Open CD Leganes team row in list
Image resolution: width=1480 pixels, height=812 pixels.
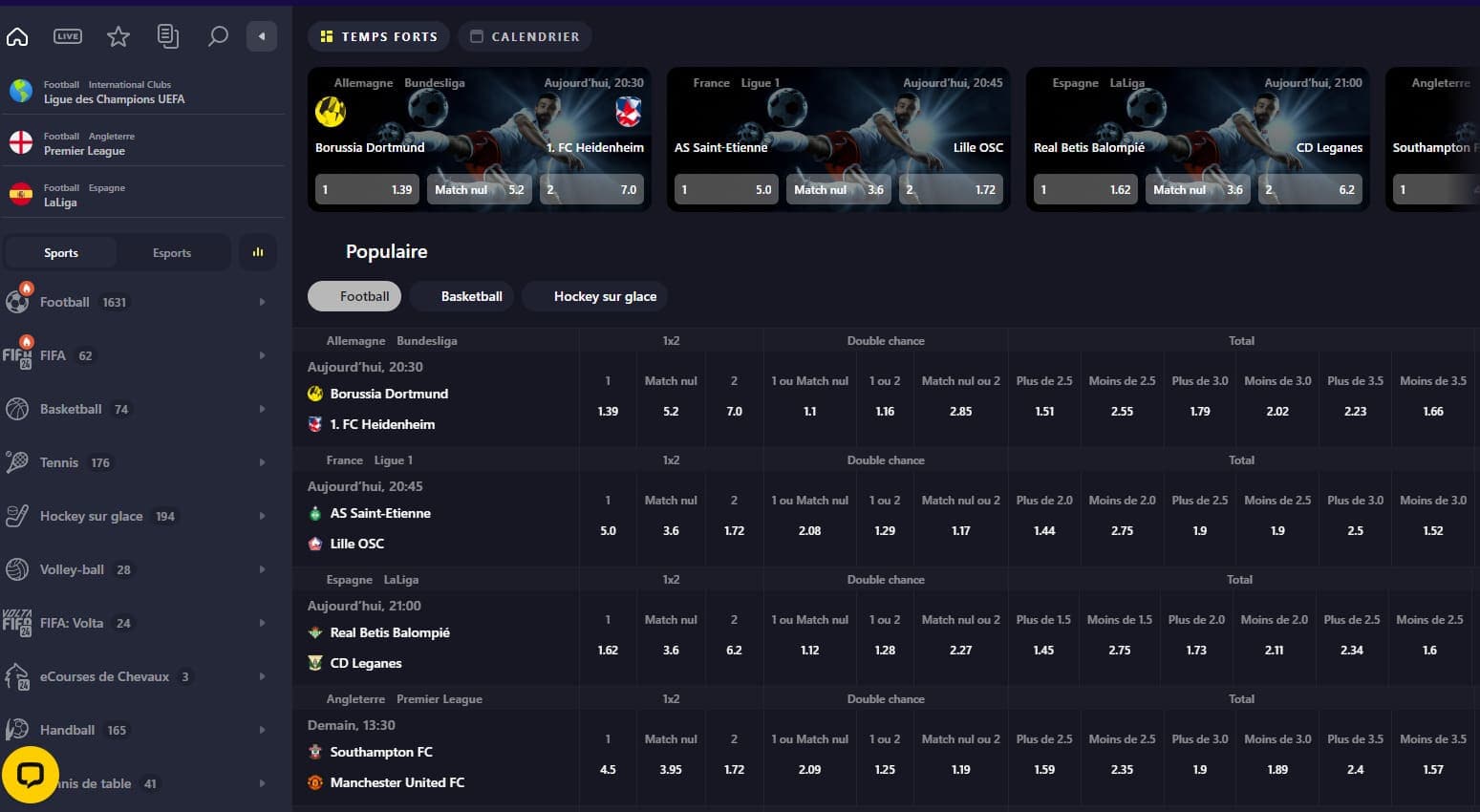pyautogui.click(x=366, y=663)
